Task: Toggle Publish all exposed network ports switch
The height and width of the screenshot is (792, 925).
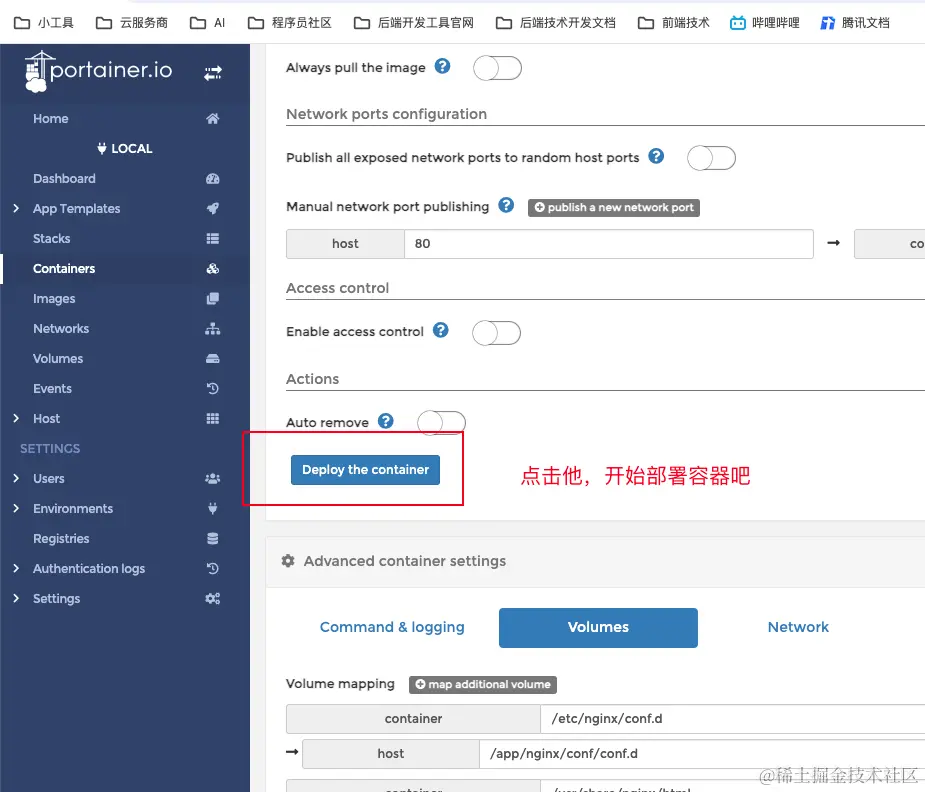Action: click(711, 158)
